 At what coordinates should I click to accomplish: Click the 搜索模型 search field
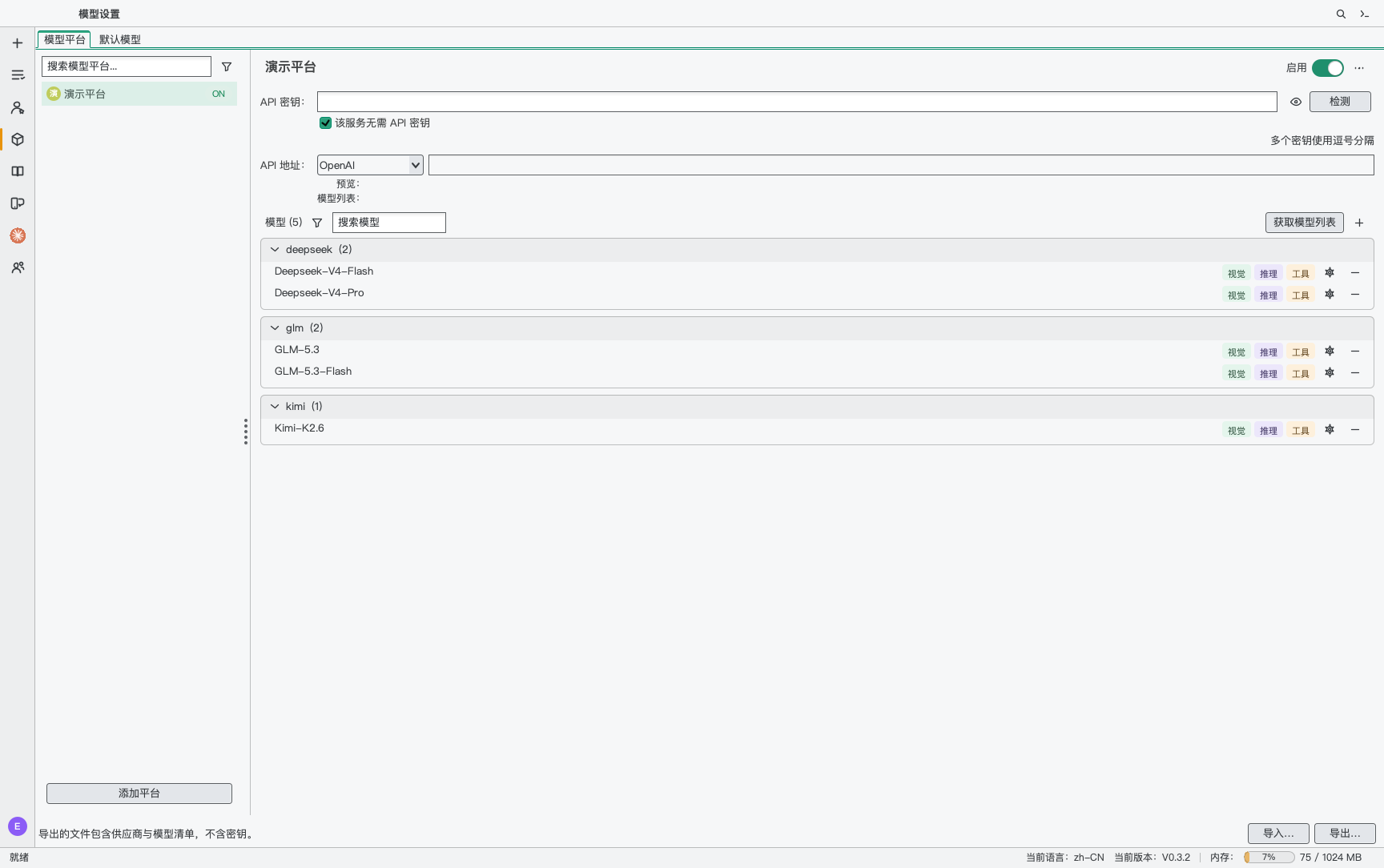[x=389, y=223]
